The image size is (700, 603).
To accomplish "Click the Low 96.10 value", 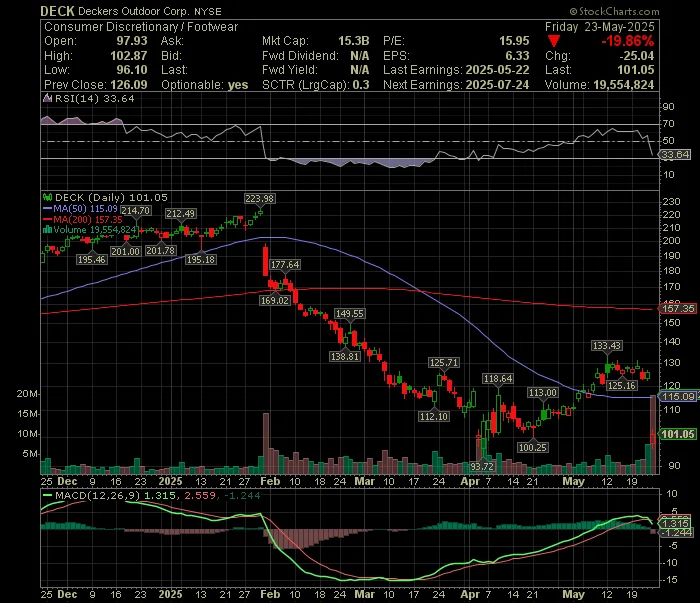I will (x=132, y=70).
